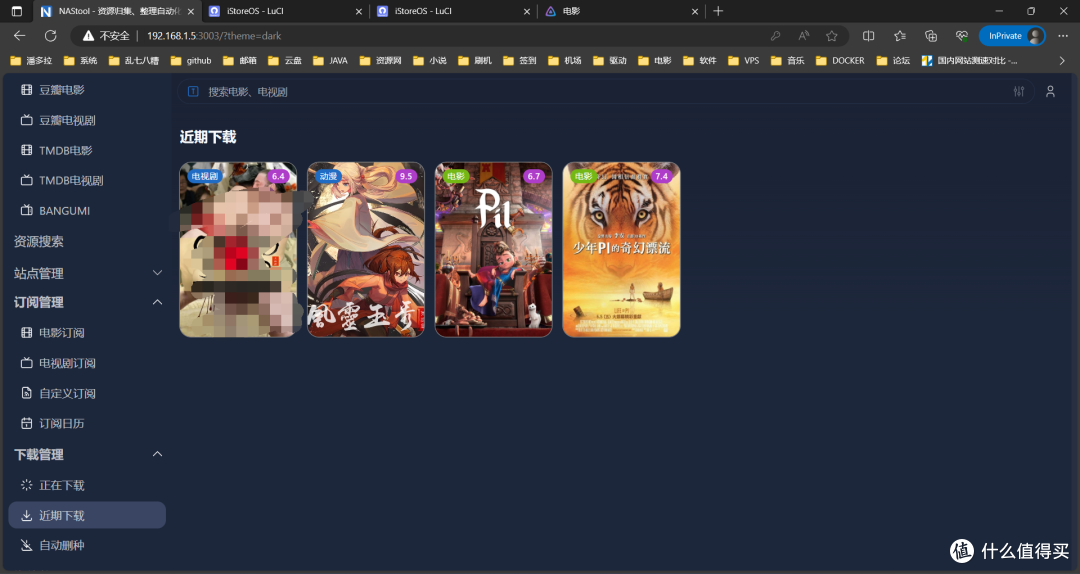
Task: Go back in the browser
Action: point(19,36)
